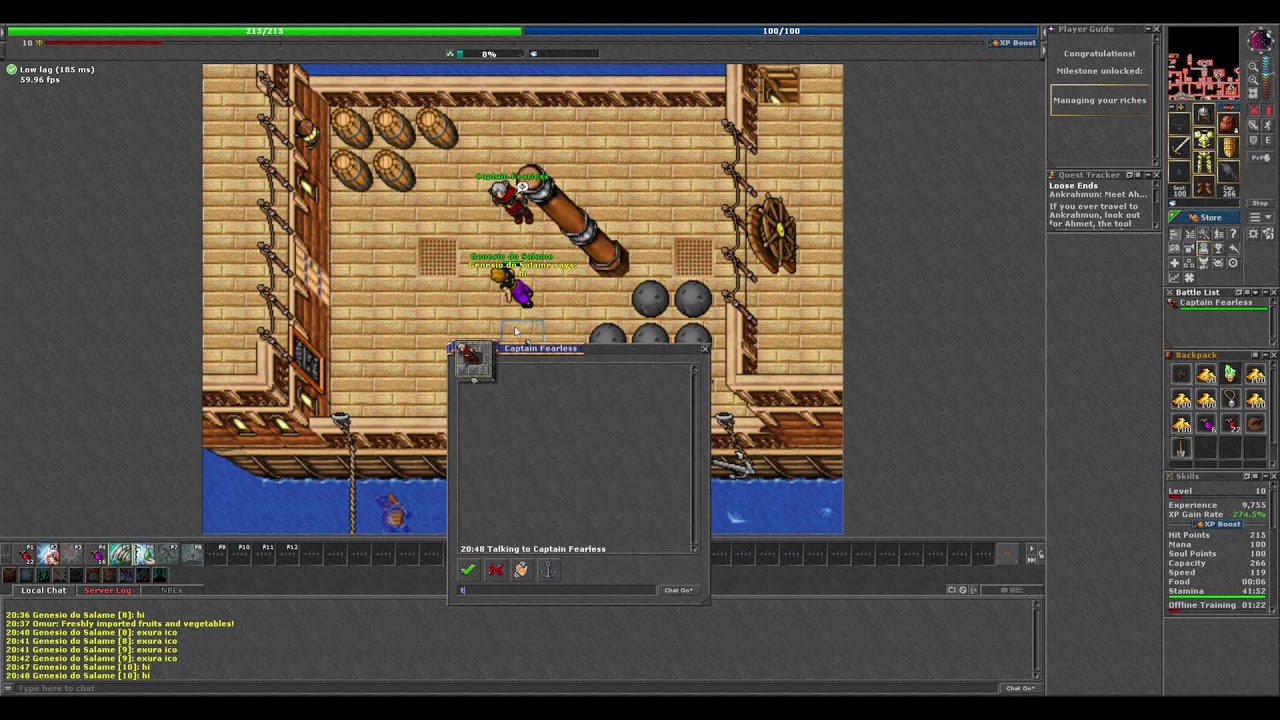
Task: Collapse the Player Guide panel
Action: click(x=1146, y=30)
